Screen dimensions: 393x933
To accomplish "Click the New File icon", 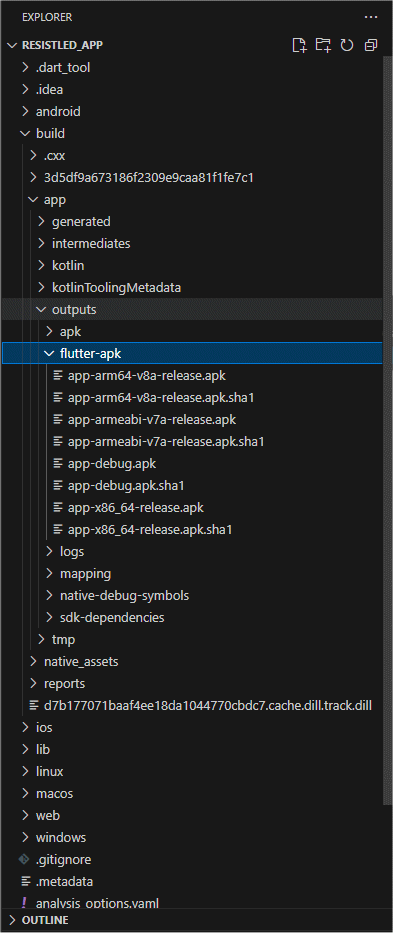I will 300,45.
